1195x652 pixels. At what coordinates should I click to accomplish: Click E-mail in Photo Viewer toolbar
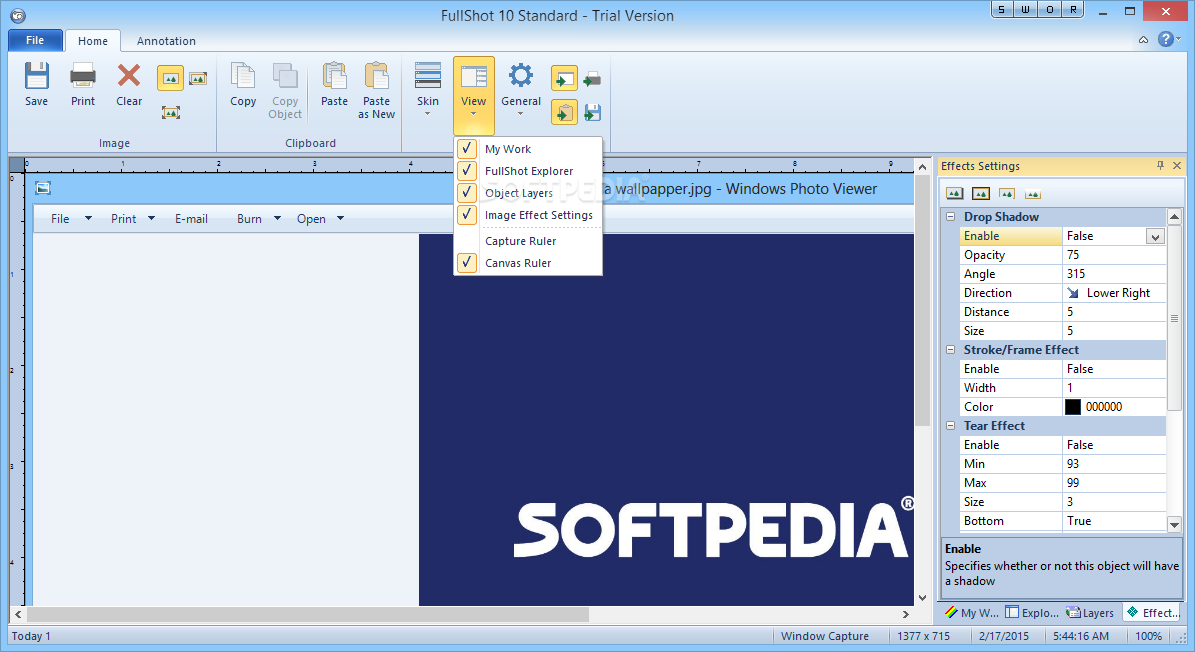[191, 219]
